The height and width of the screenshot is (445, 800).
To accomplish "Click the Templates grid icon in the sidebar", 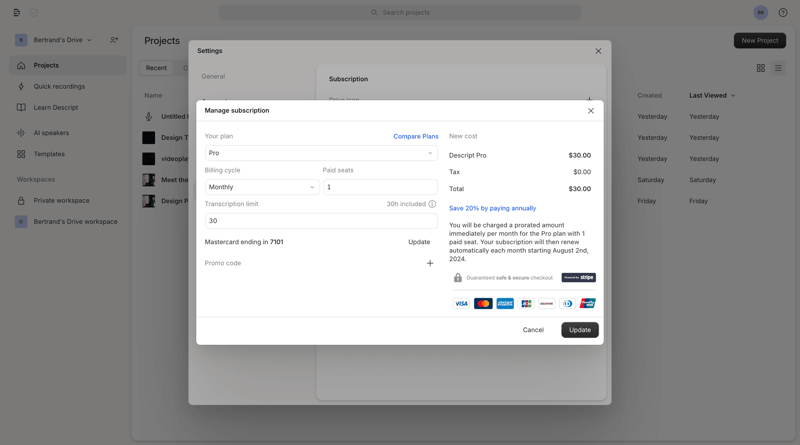I will pos(21,154).
